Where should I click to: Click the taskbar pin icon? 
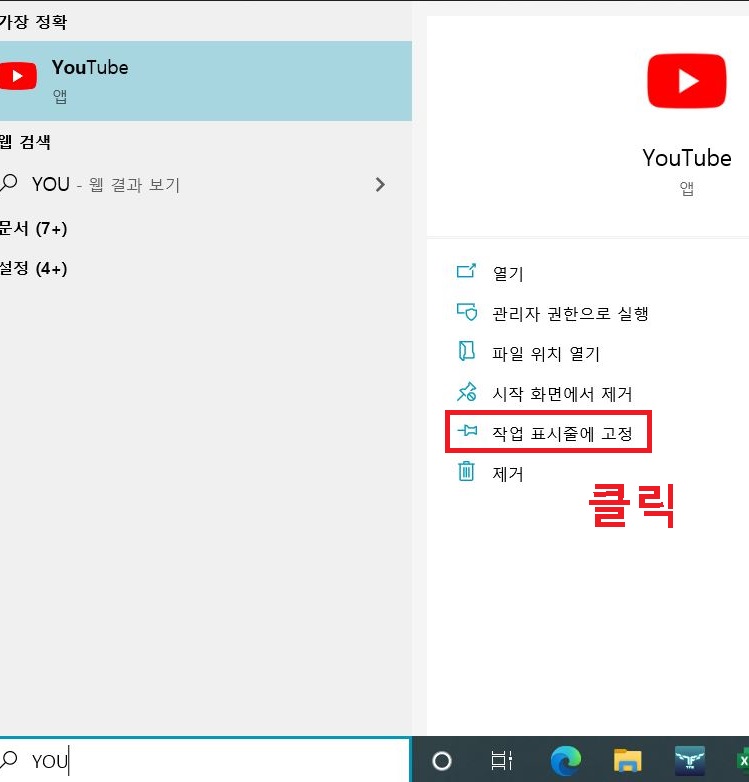467,430
